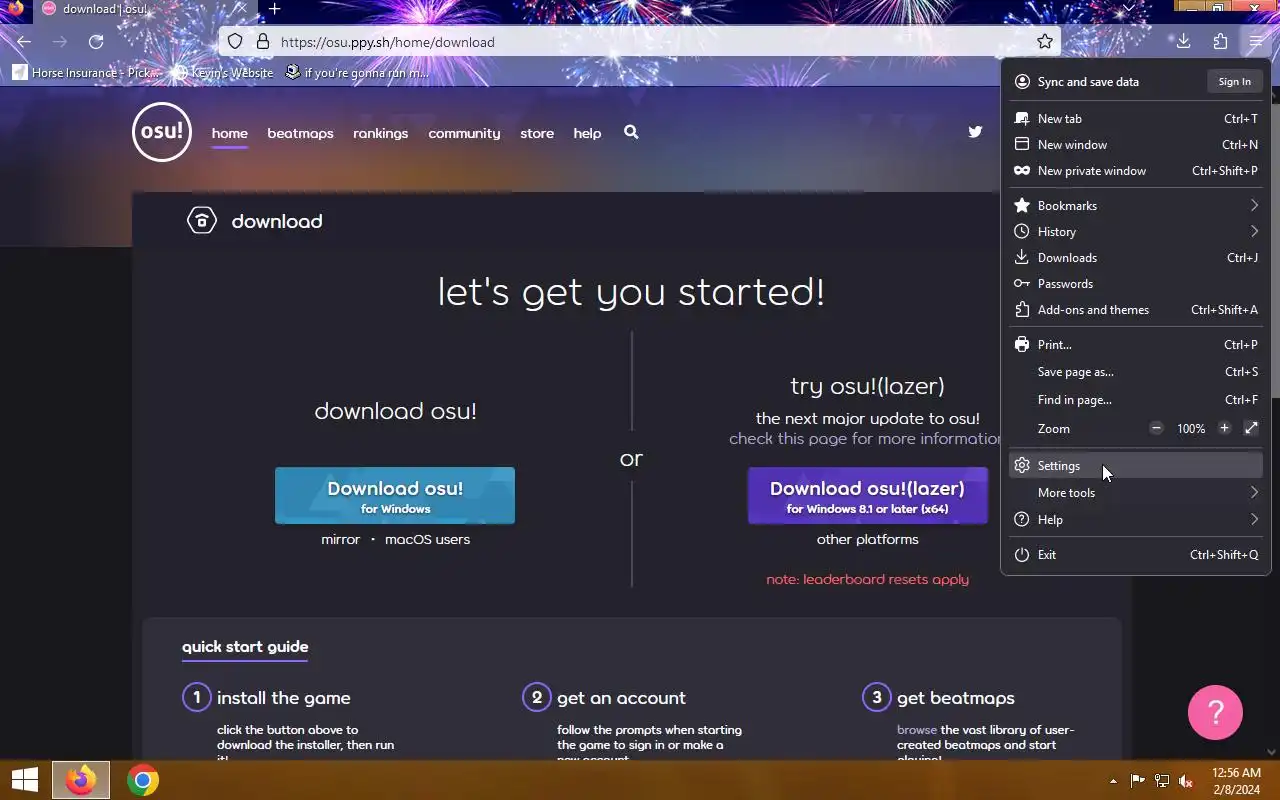Expand the More tools submenu
This screenshot has height=800, width=1280.
1136,492
